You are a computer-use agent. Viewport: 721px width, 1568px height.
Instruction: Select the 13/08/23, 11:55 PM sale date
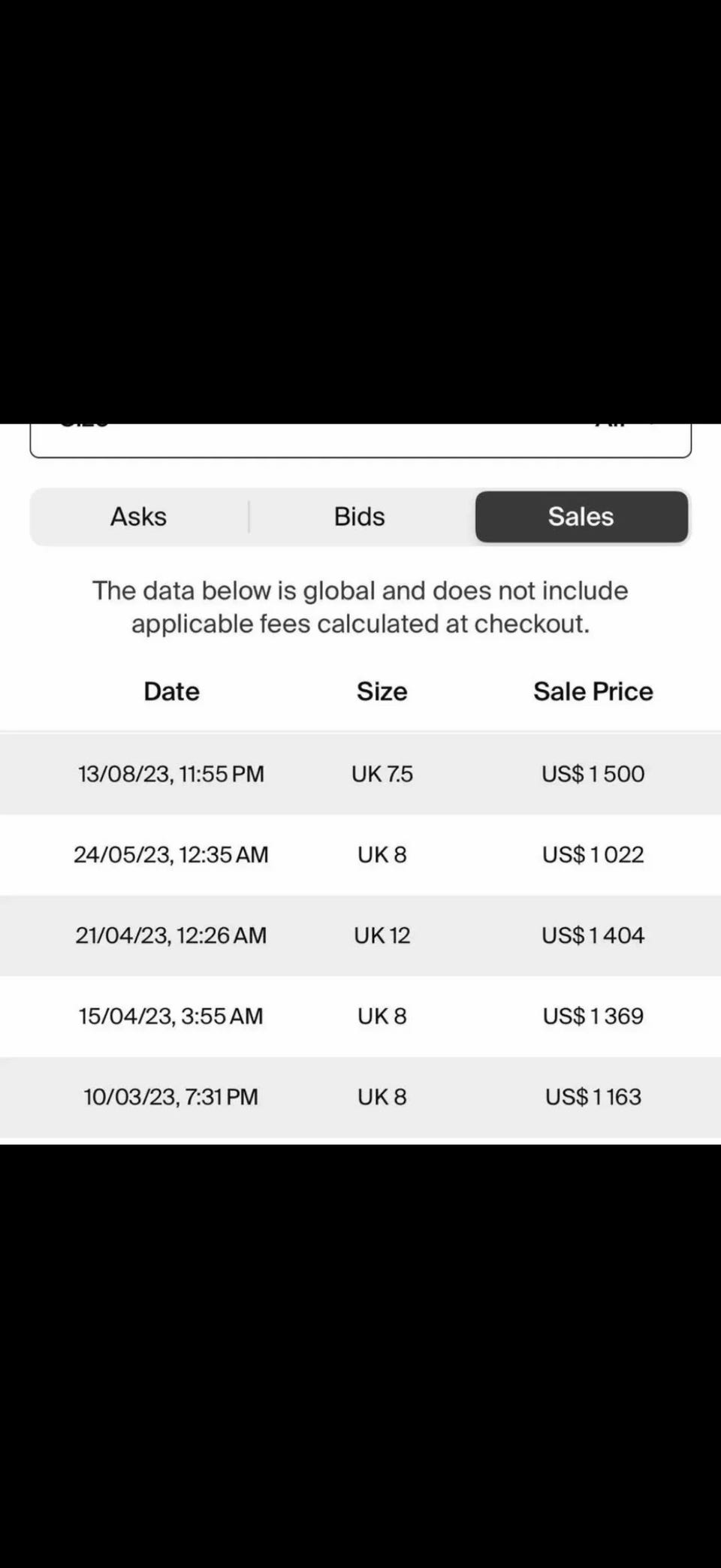pos(171,774)
